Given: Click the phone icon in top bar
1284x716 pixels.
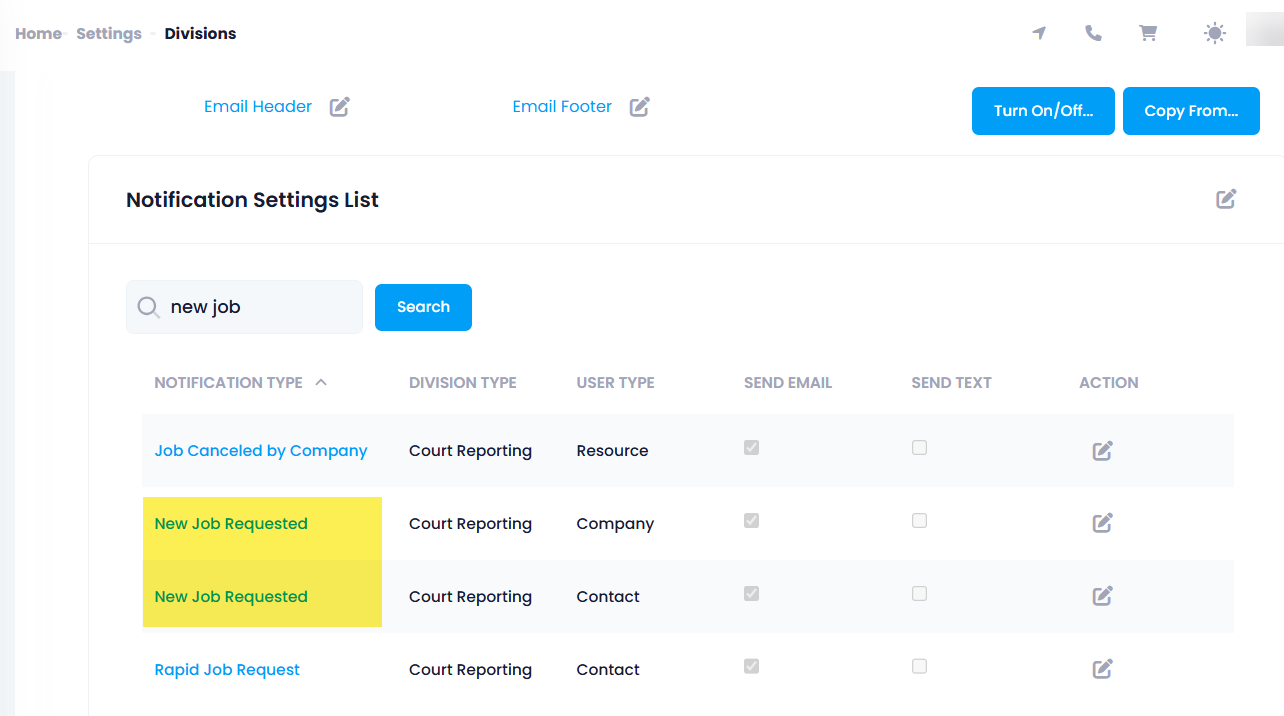Looking at the screenshot, I should [1093, 33].
